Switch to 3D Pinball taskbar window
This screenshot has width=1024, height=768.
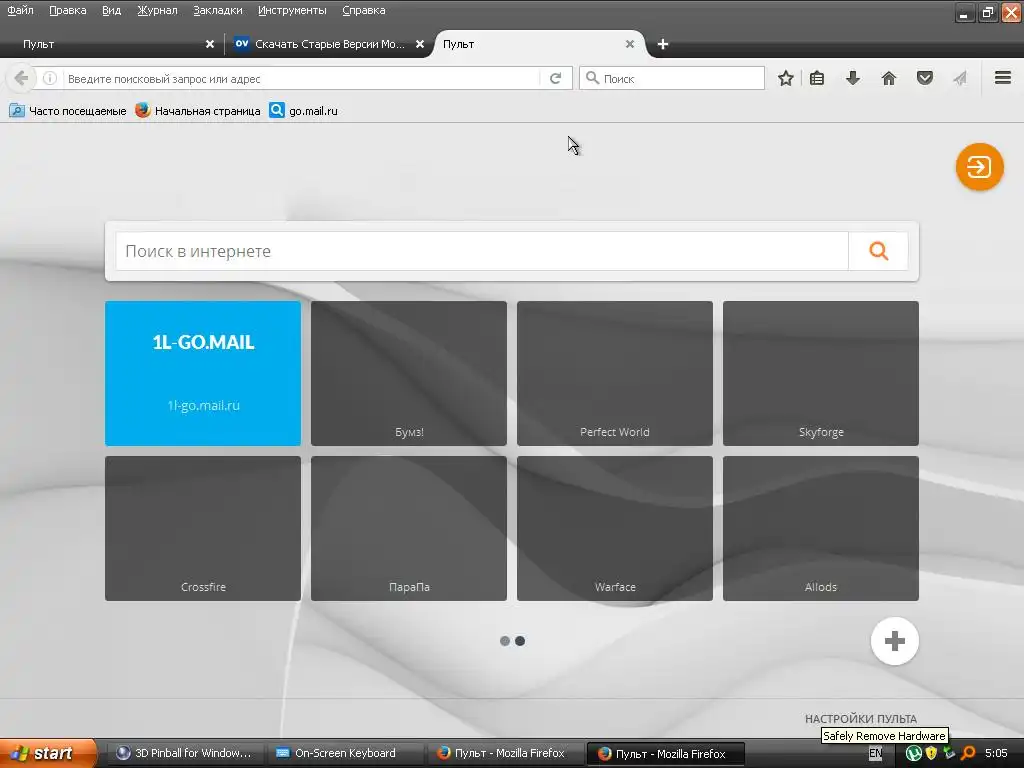click(x=185, y=753)
